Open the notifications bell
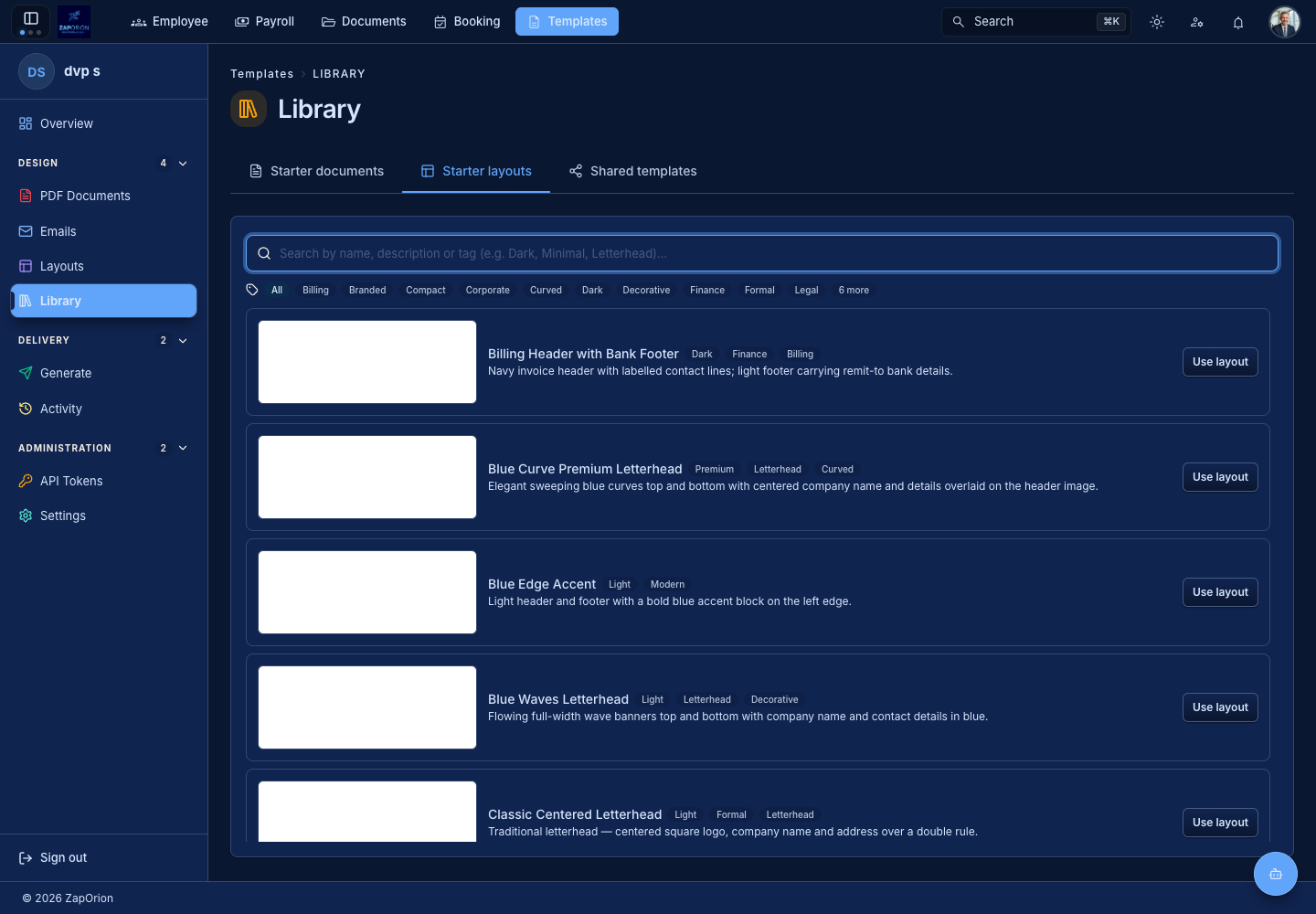This screenshot has height=914, width=1316. [x=1238, y=22]
